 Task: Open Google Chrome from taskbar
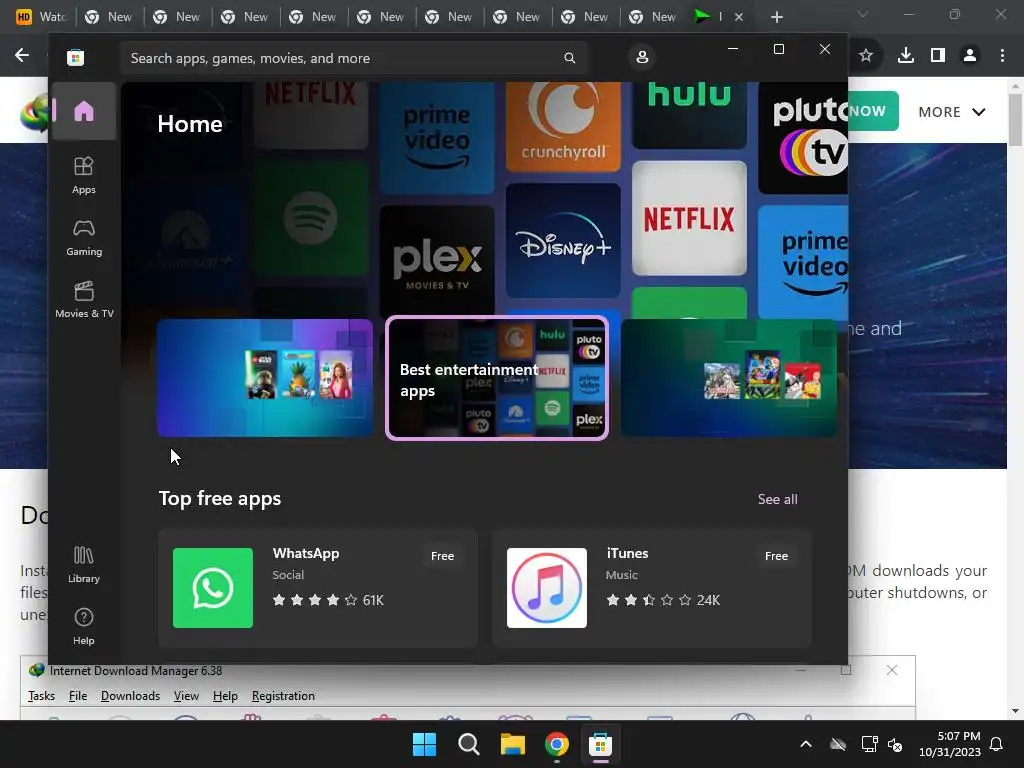556,744
